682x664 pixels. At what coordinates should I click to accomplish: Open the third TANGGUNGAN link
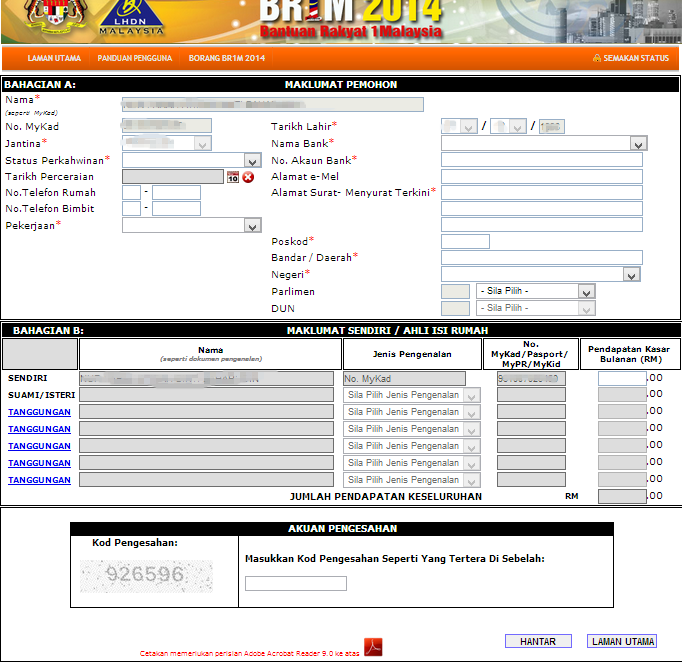39,446
